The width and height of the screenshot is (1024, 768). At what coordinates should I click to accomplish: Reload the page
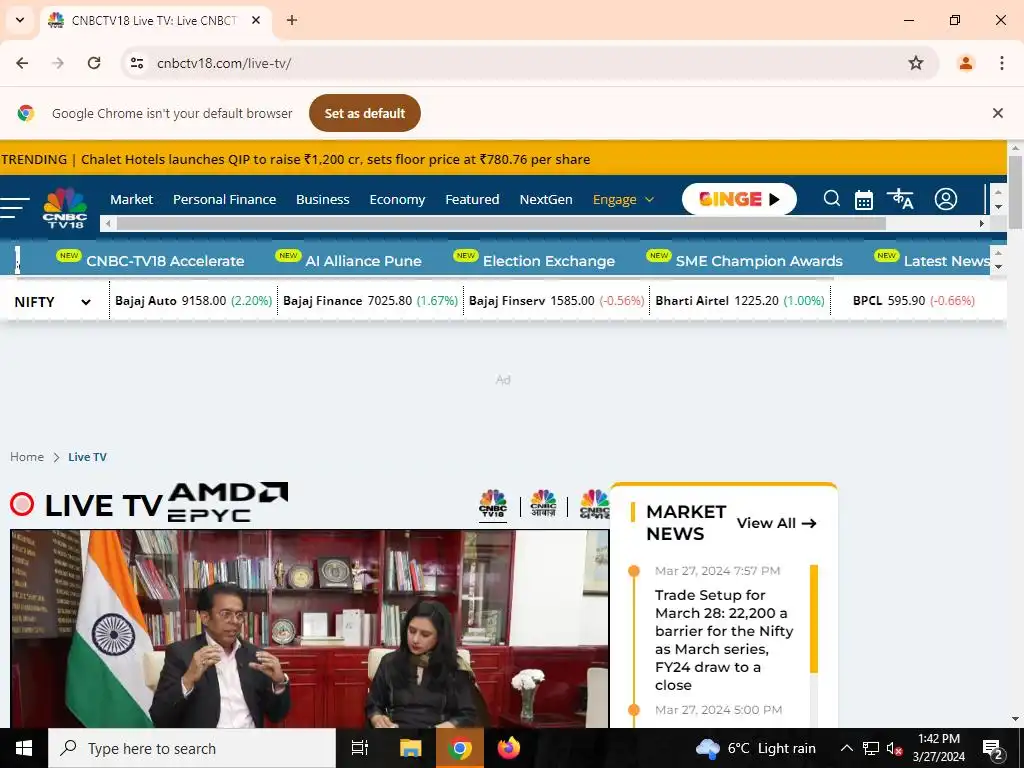[x=94, y=63]
